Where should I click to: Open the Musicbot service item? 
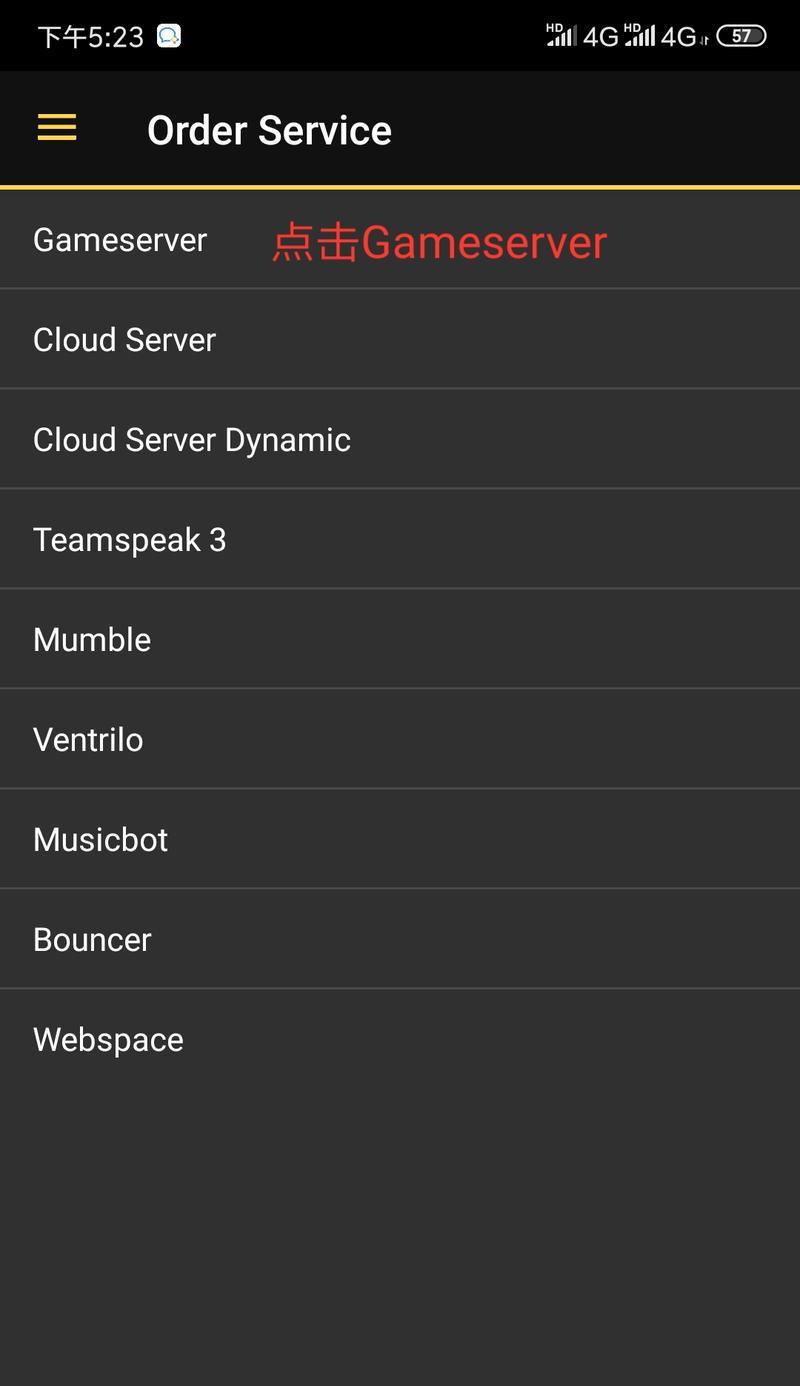[x=400, y=840]
